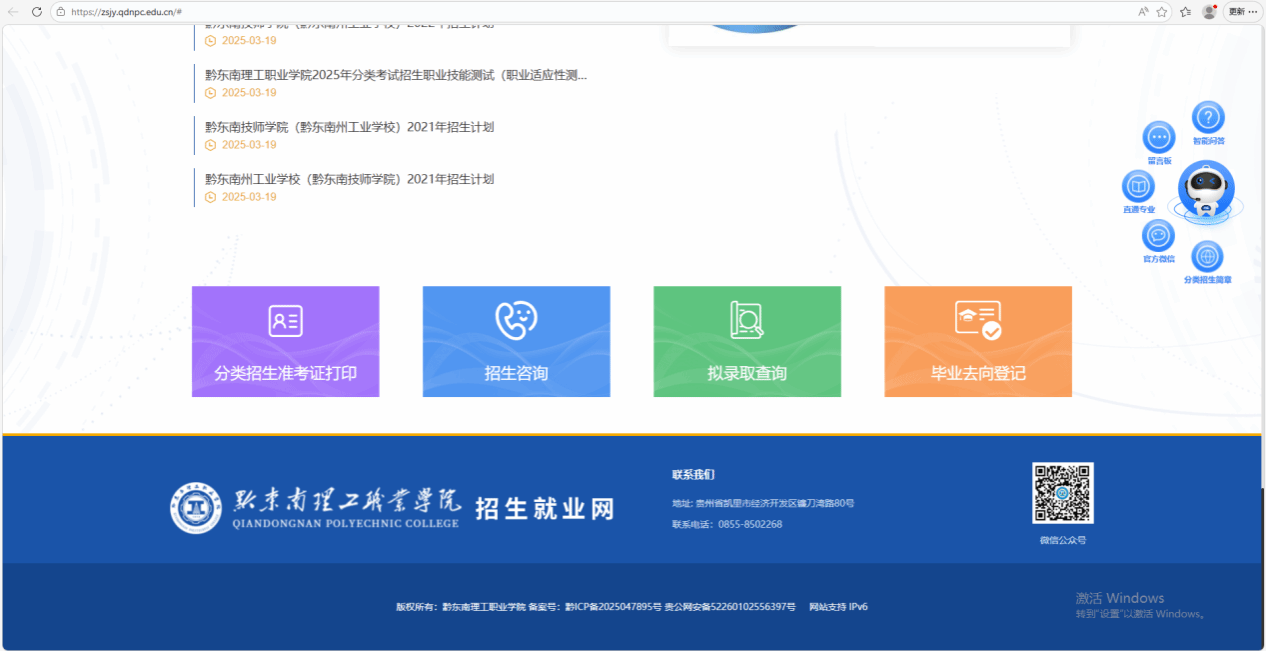
Task: Click the 官方微信 chat bubble icon
Action: [1158, 236]
